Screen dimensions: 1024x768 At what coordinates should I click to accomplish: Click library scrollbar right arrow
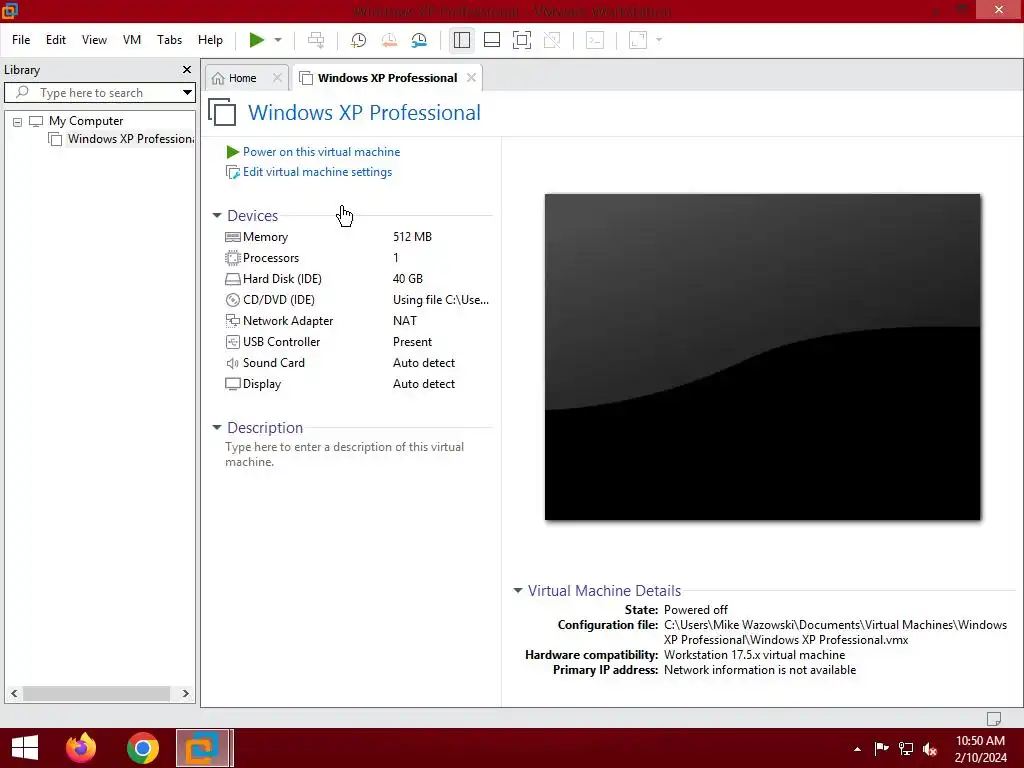pos(185,694)
